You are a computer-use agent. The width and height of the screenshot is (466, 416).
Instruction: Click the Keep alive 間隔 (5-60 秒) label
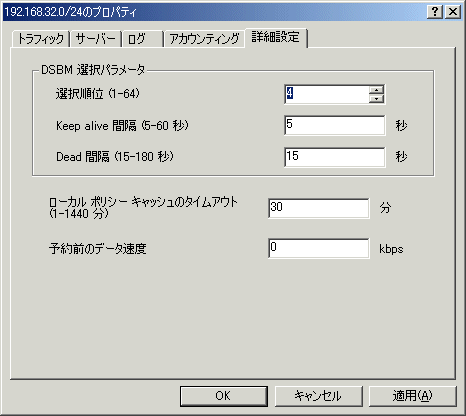122,126
